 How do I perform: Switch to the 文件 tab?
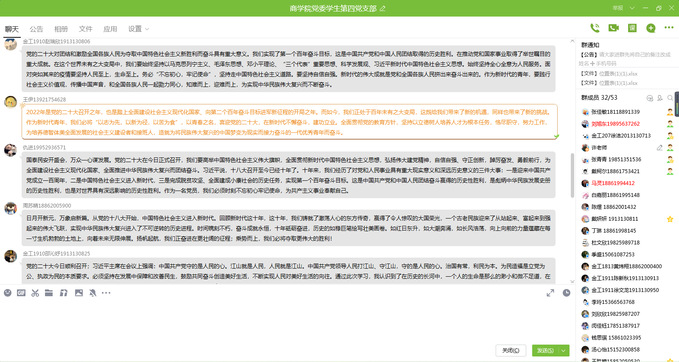click(85, 29)
